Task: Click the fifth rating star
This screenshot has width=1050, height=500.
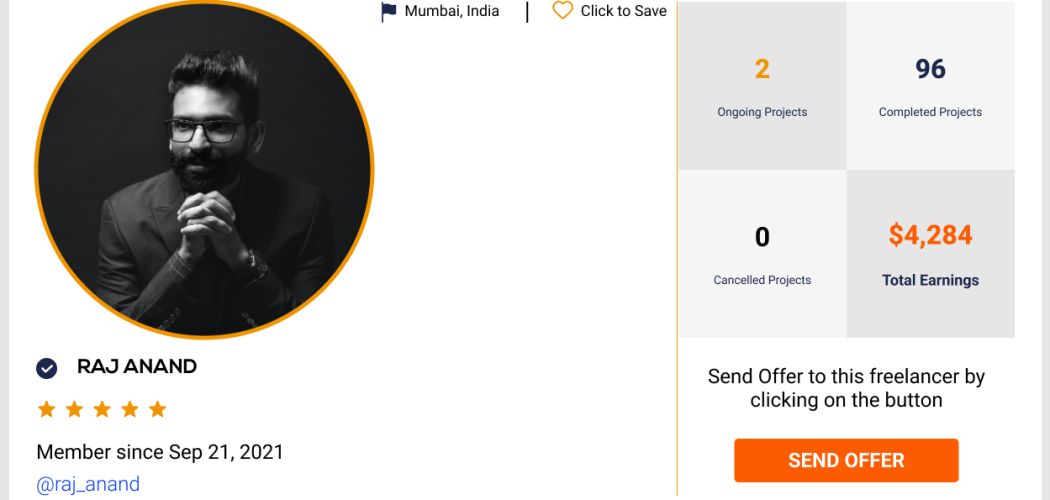Action: [x=158, y=409]
